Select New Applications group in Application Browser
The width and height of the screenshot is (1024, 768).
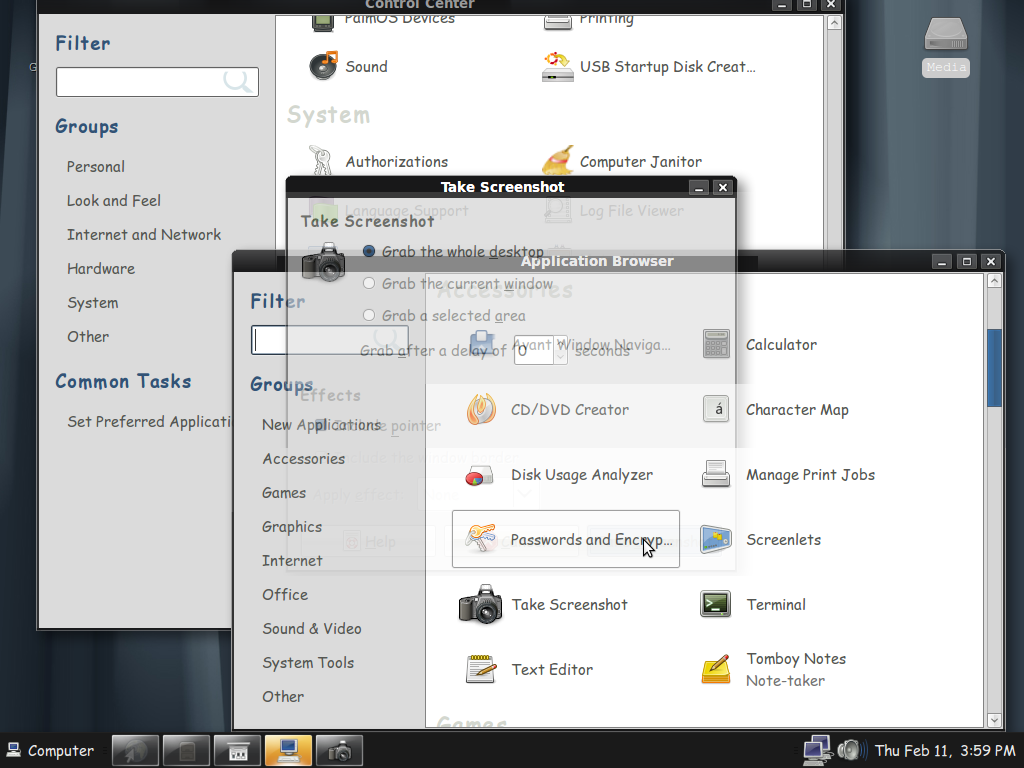pyautogui.click(x=322, y=424)
